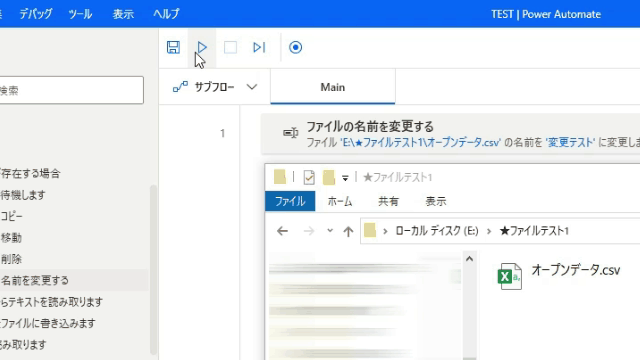Open the ヘルプ menu
640x360 pixels.
[x=166, y=14]
